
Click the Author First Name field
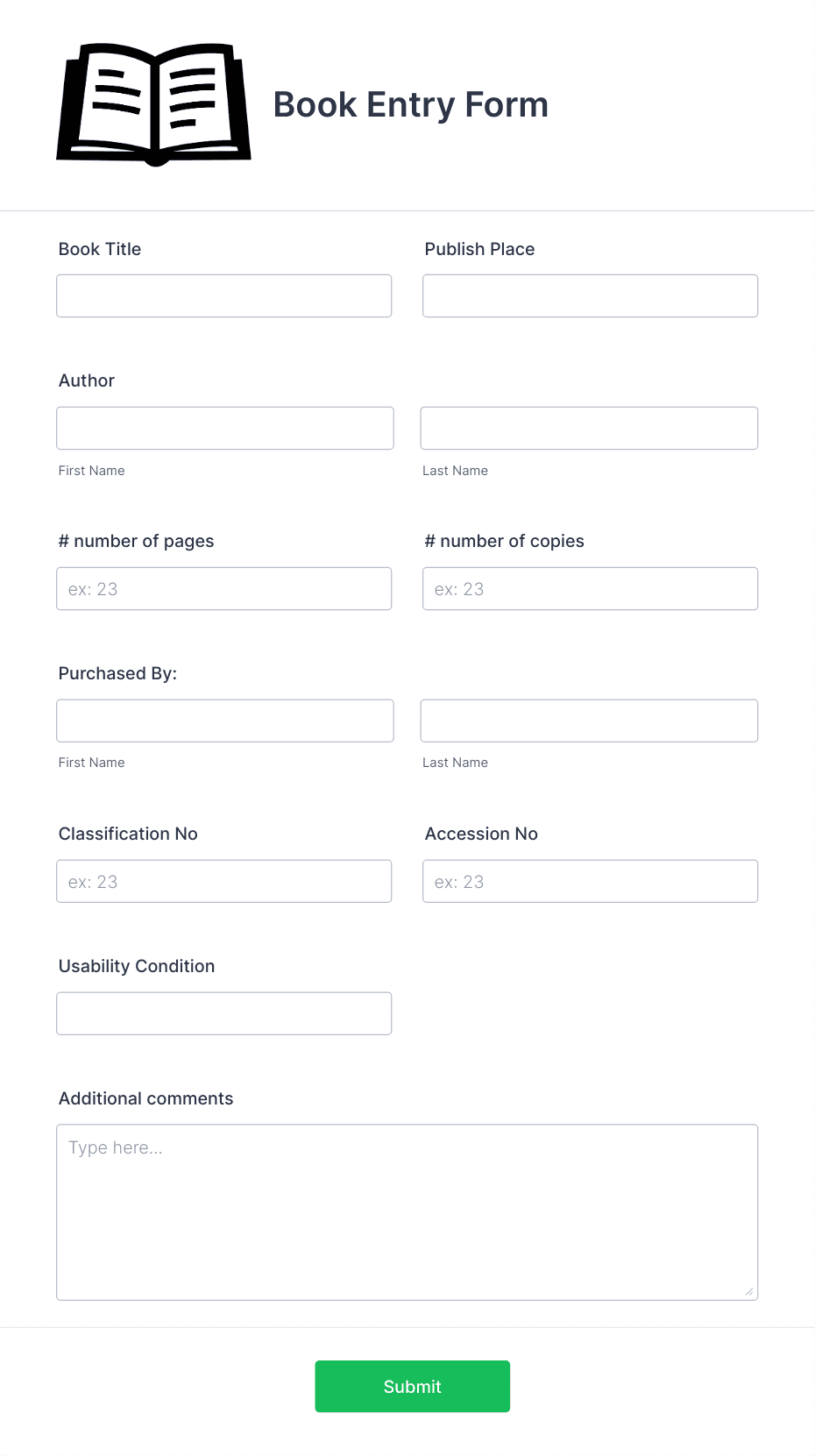point(224,428)
